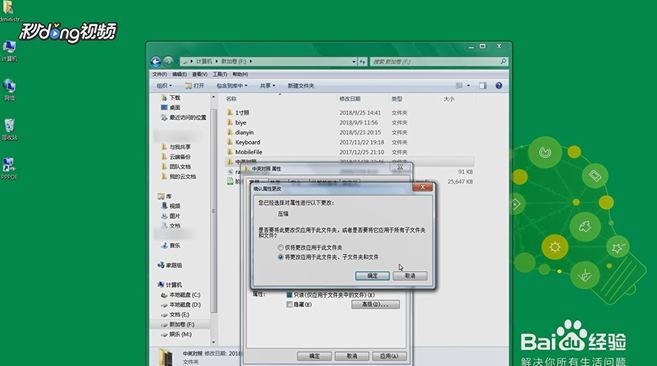Image resolution: width=657 pixels, height=366 pixels.
Task: Open the 组织 dropdown menu
Action: pos(164,86)
